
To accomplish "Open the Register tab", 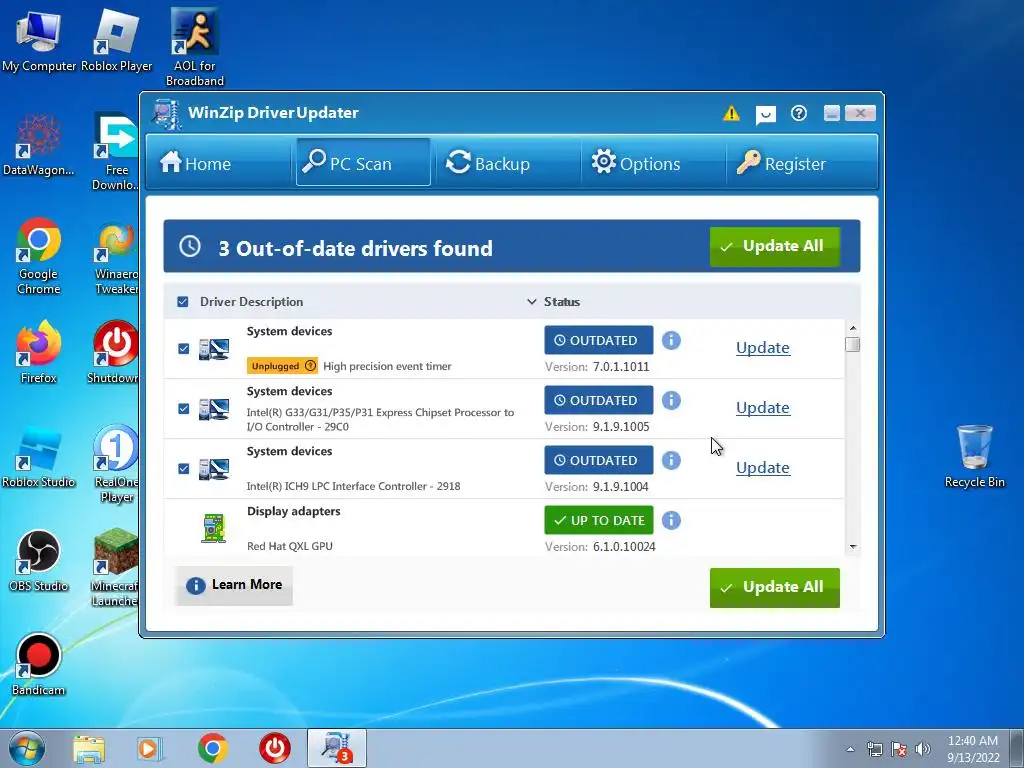I will click(801, 162).
